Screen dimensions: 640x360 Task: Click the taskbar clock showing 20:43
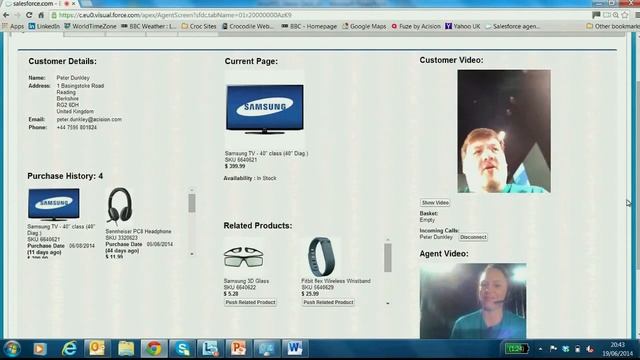tap(618, 349)
